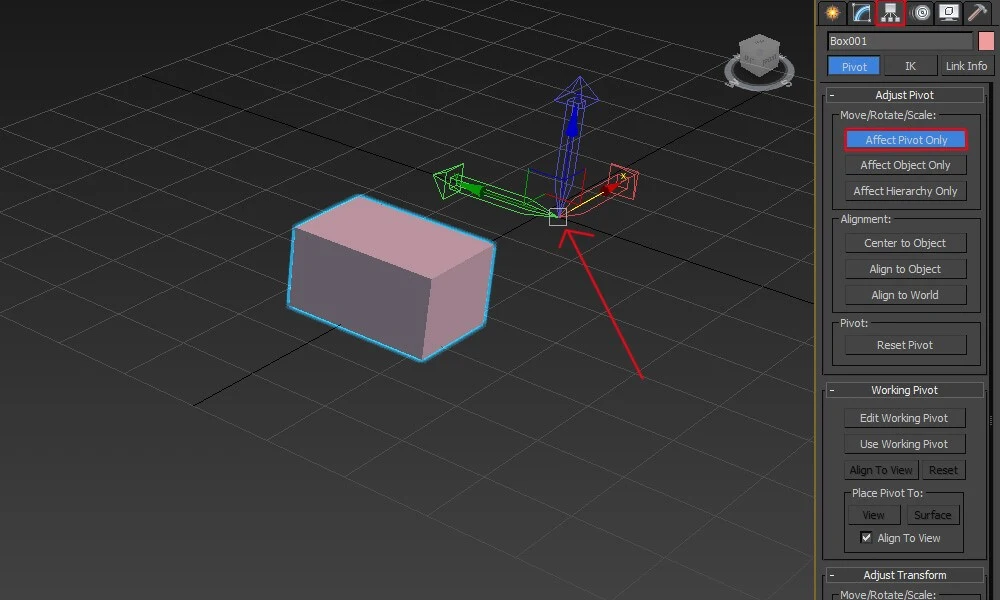The image size is (1000, 600).
Task: Collapse the Adjust Pivot rollout
Action: tap(905, 95)
